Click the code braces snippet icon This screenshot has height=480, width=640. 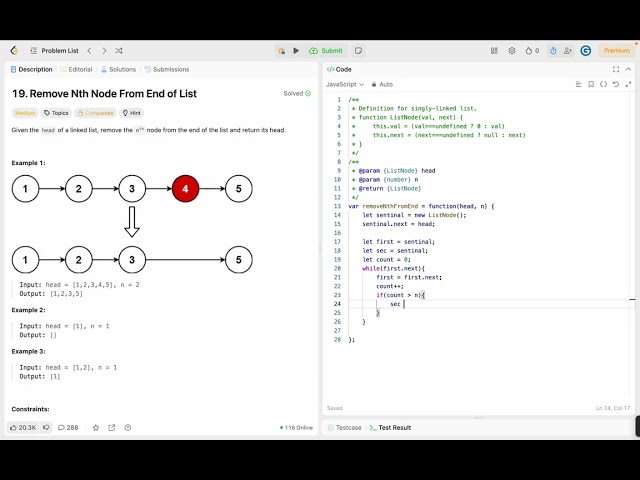603,84
